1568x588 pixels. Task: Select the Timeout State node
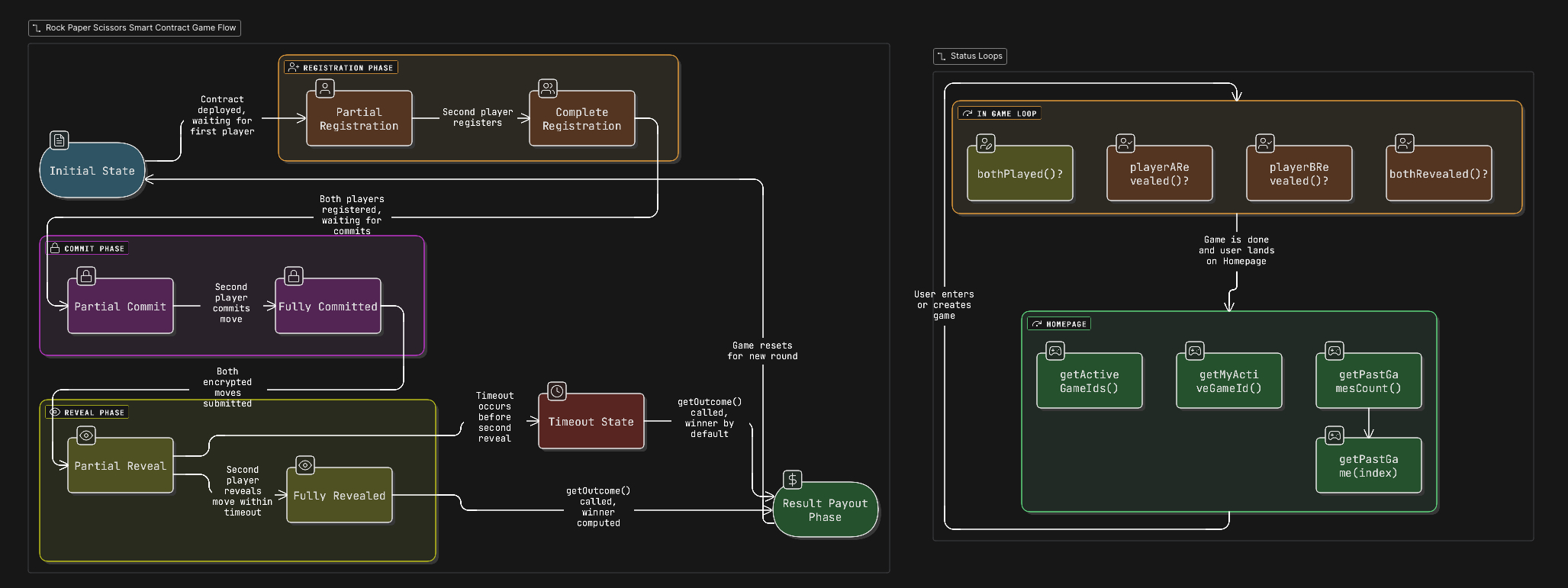(591, 422)
